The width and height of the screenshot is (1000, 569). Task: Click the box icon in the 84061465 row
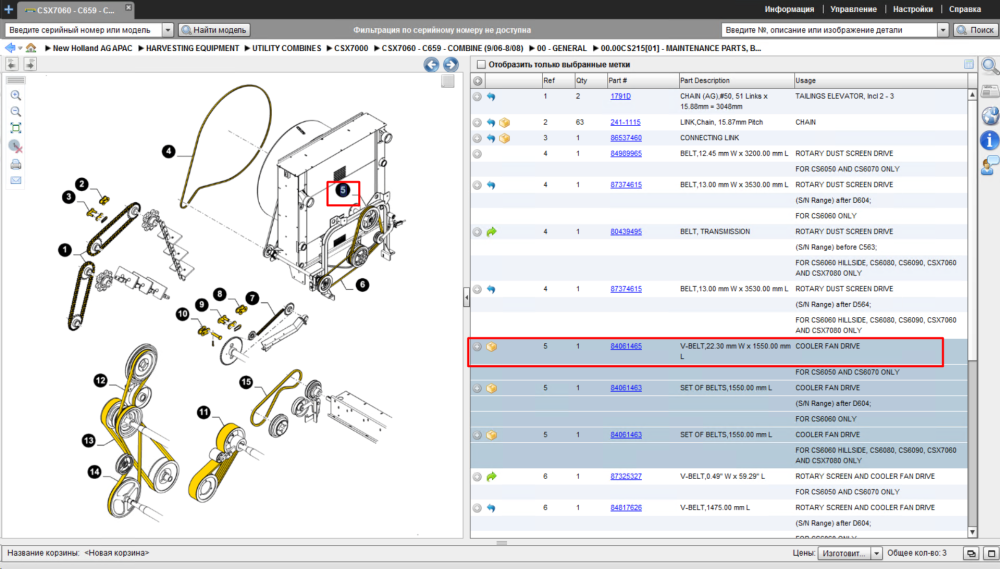pos(492,347)
